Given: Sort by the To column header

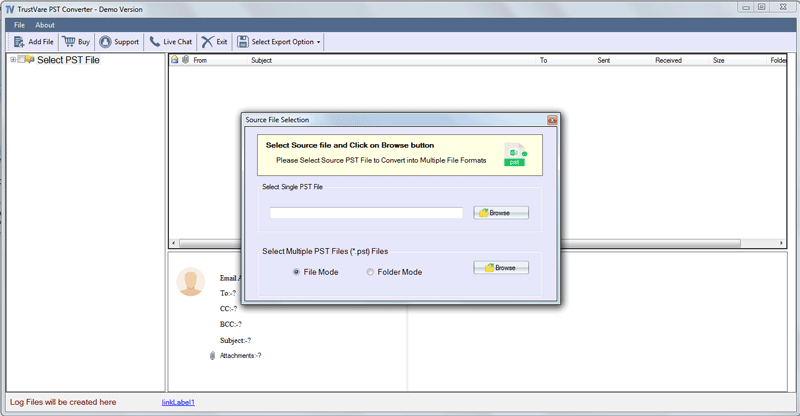Looking at the screenshot, I should [x=543, y=60].
